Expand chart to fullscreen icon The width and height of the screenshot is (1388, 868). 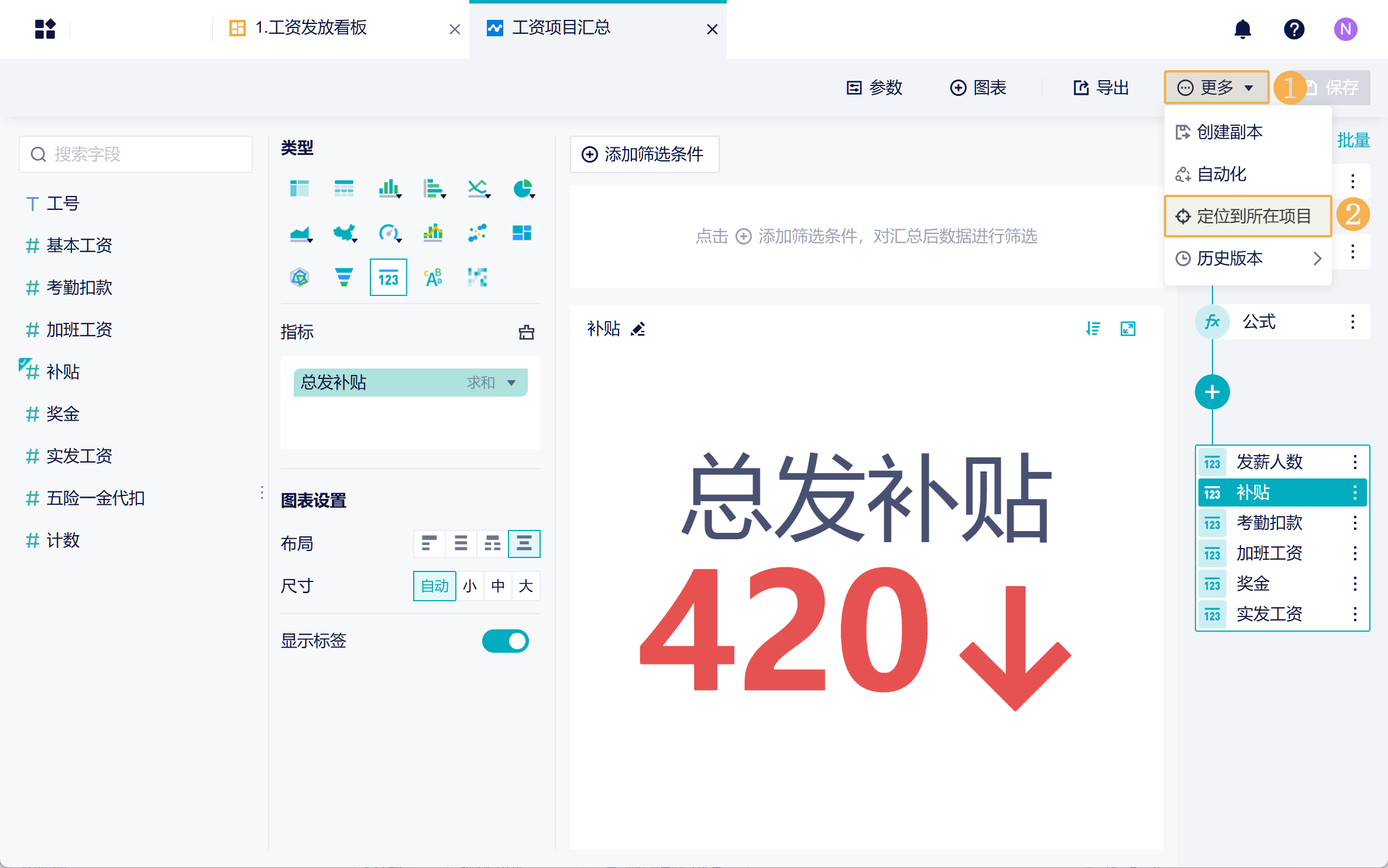coord(1128,329)
